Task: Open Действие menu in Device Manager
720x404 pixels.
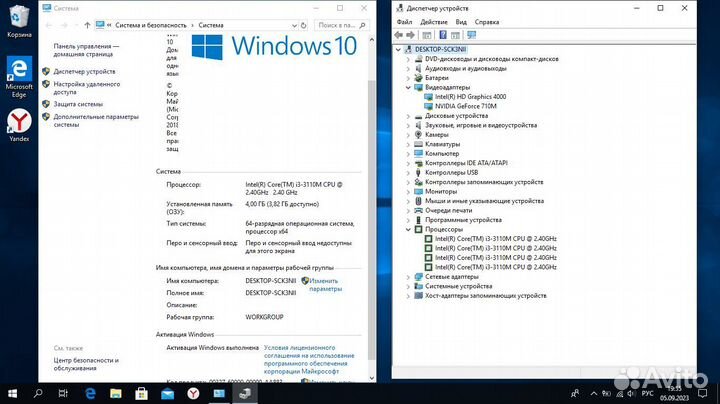Action: [433, 22]
